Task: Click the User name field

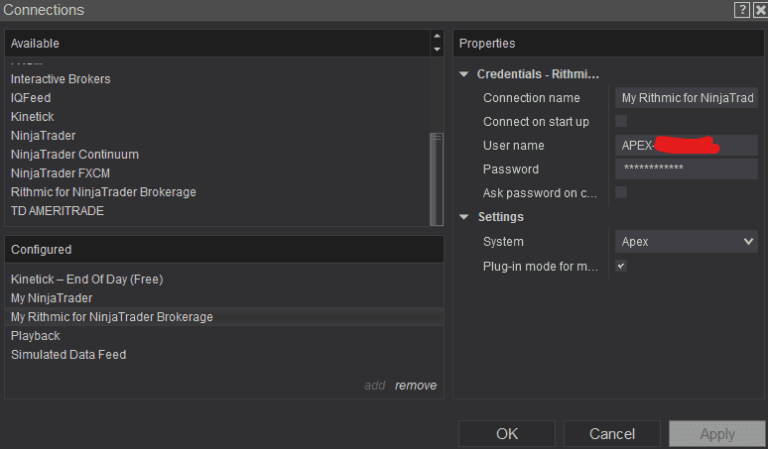Action: (686, 145)
